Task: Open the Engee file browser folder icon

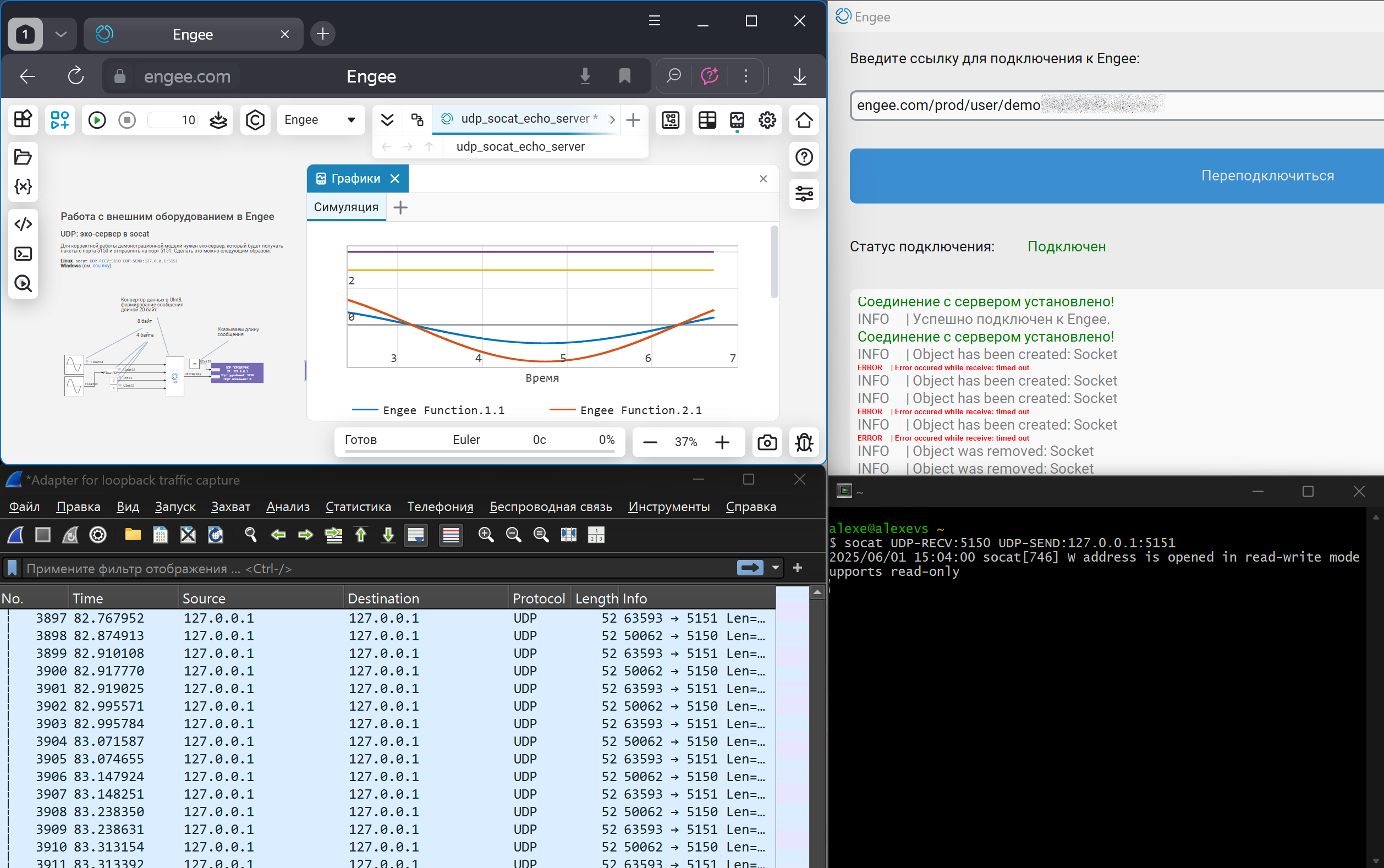Action: click(23, 157)
